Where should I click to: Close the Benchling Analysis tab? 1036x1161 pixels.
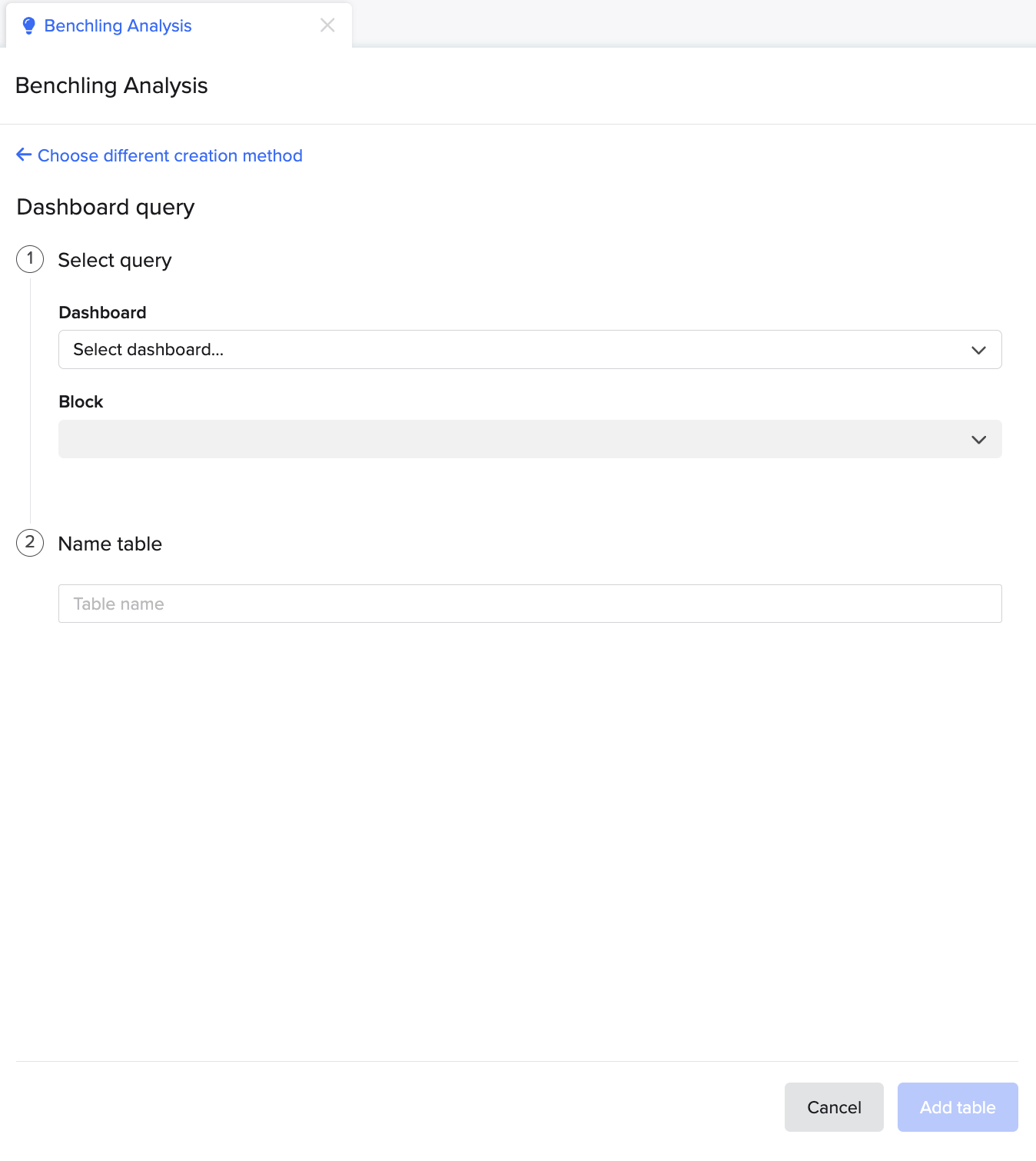click(327, 25)
